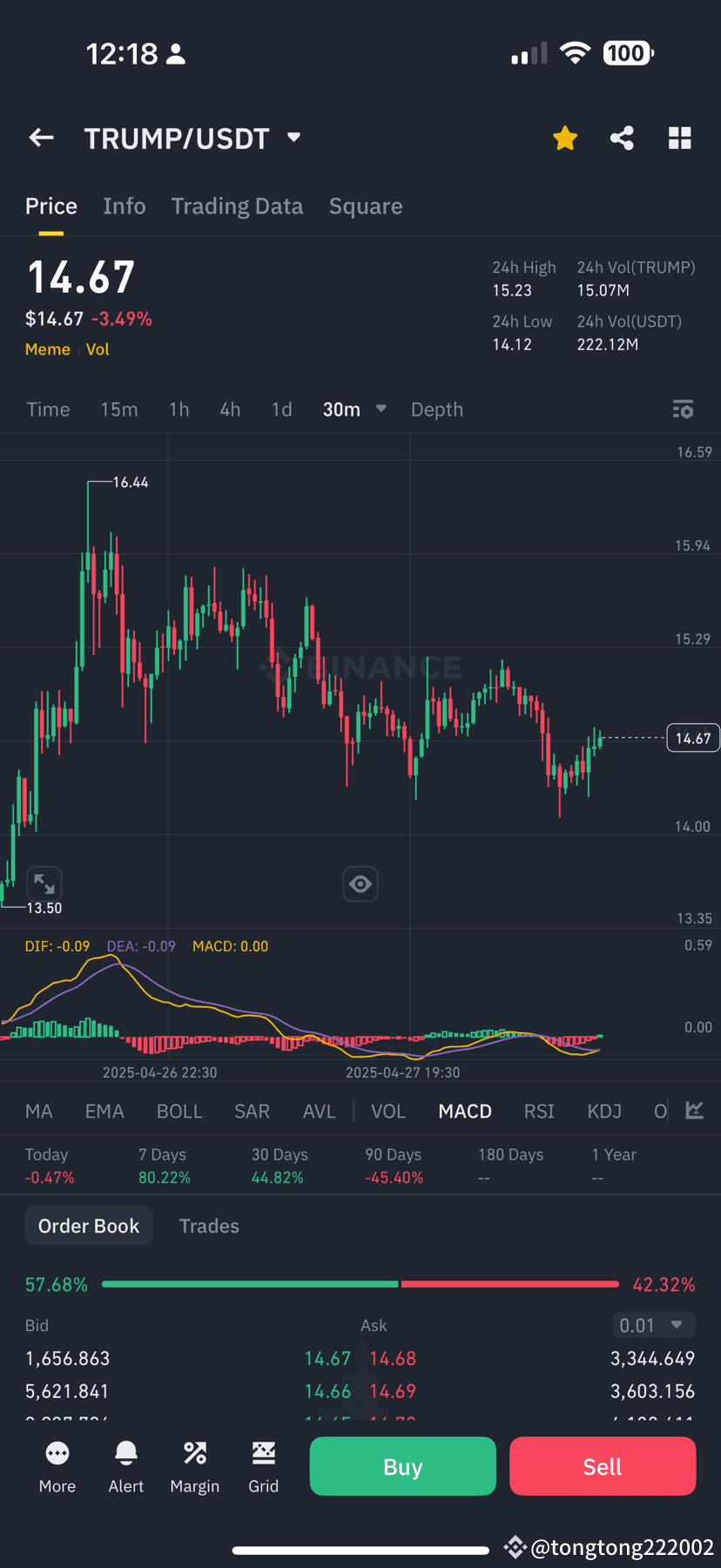Expand chart to fullscreen icon

coord(44,884)
